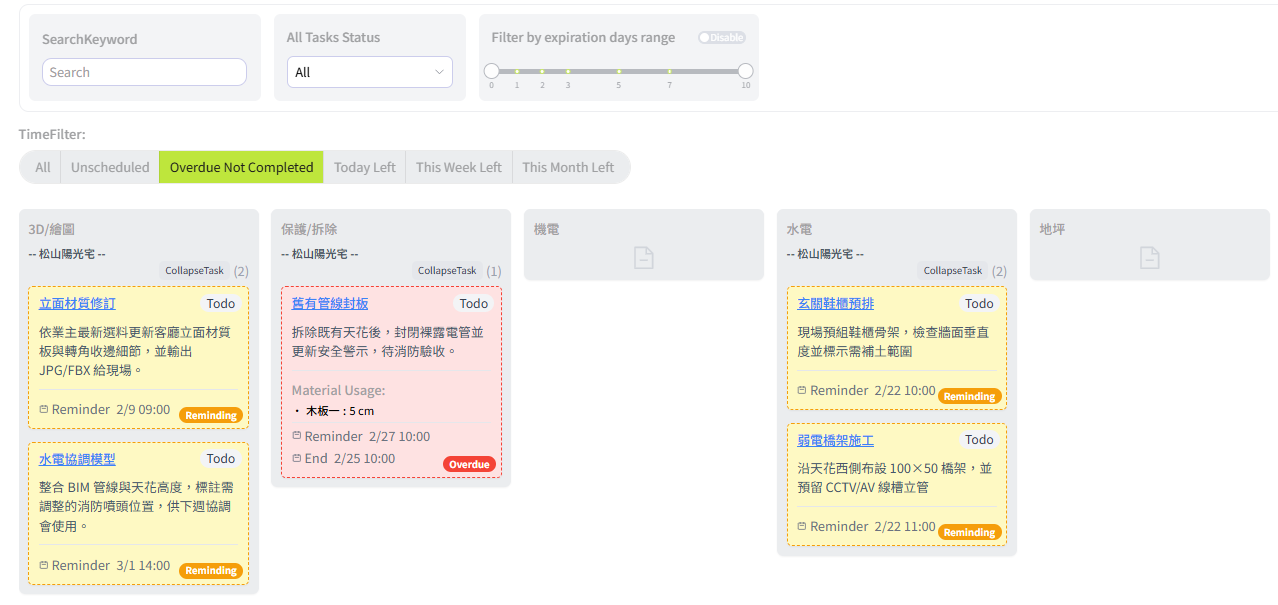Collapse tasks in the 水電 column
This screenshot has height=605, width=1278.
click(x=952, y=271)
